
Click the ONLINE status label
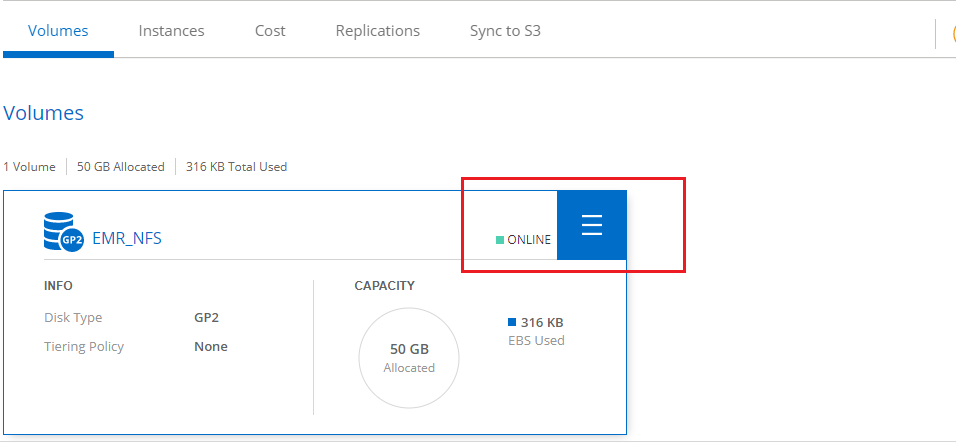tap(529, 240)
